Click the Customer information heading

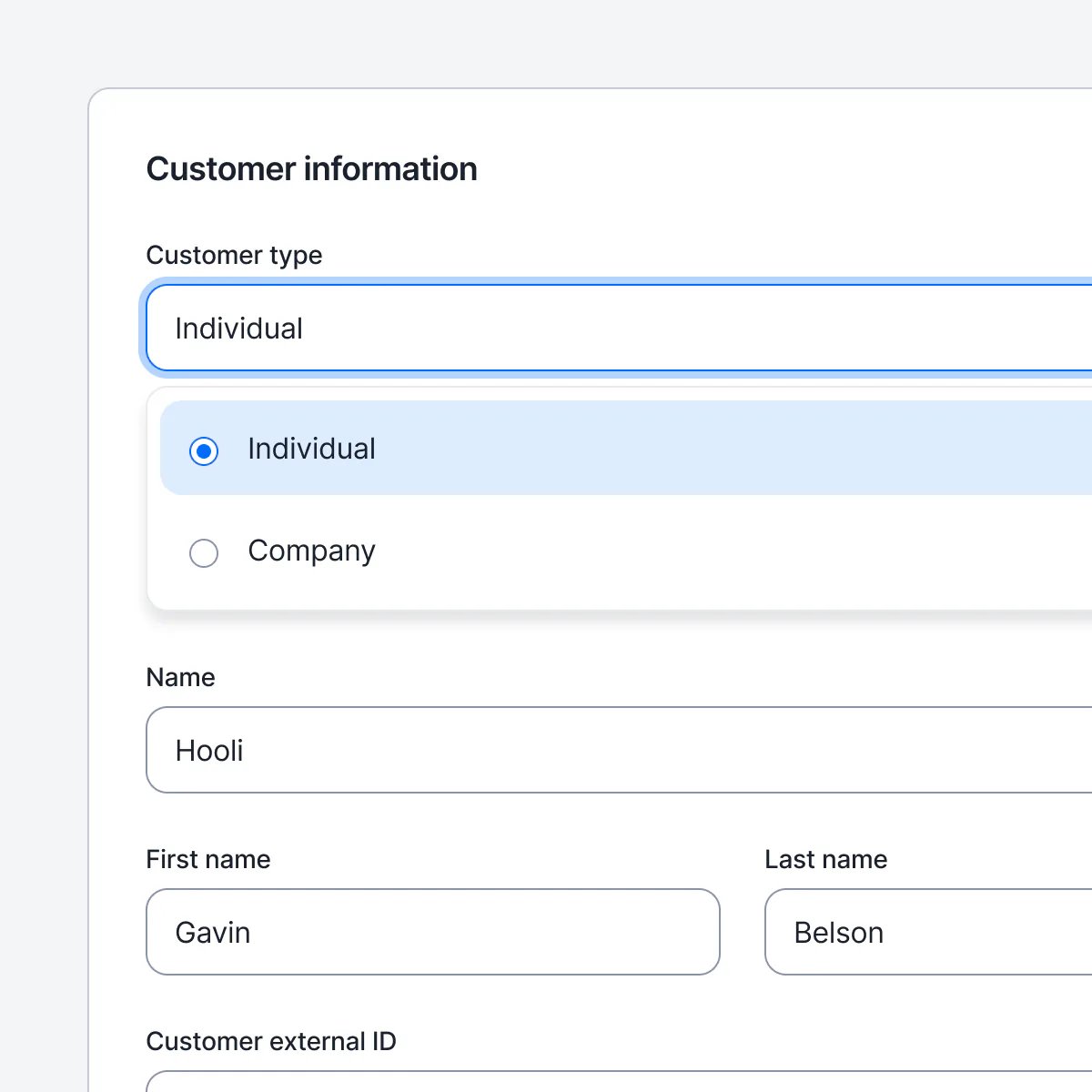312,169
